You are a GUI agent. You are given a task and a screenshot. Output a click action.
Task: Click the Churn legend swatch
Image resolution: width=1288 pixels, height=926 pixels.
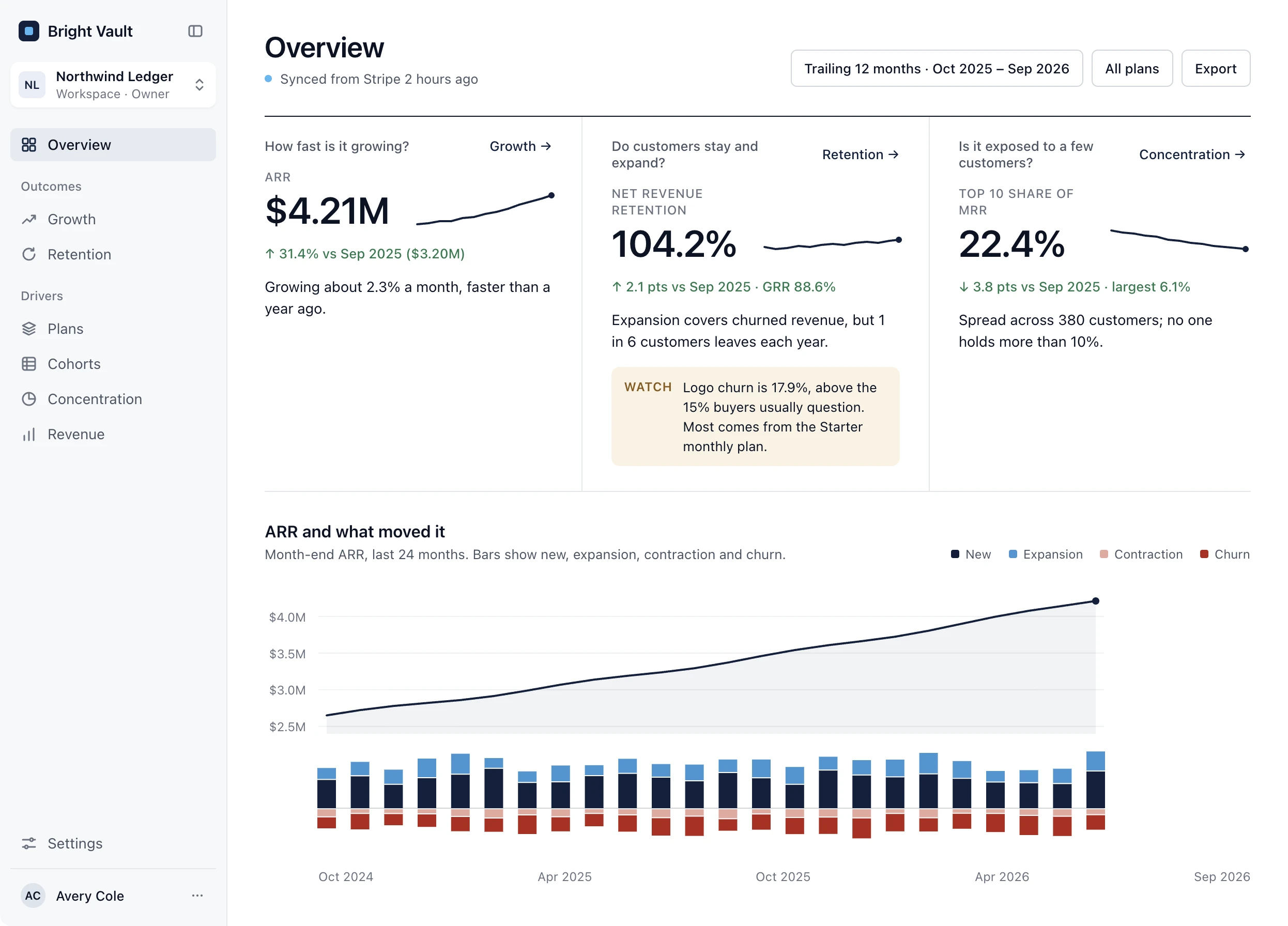tap(1204, 554)
